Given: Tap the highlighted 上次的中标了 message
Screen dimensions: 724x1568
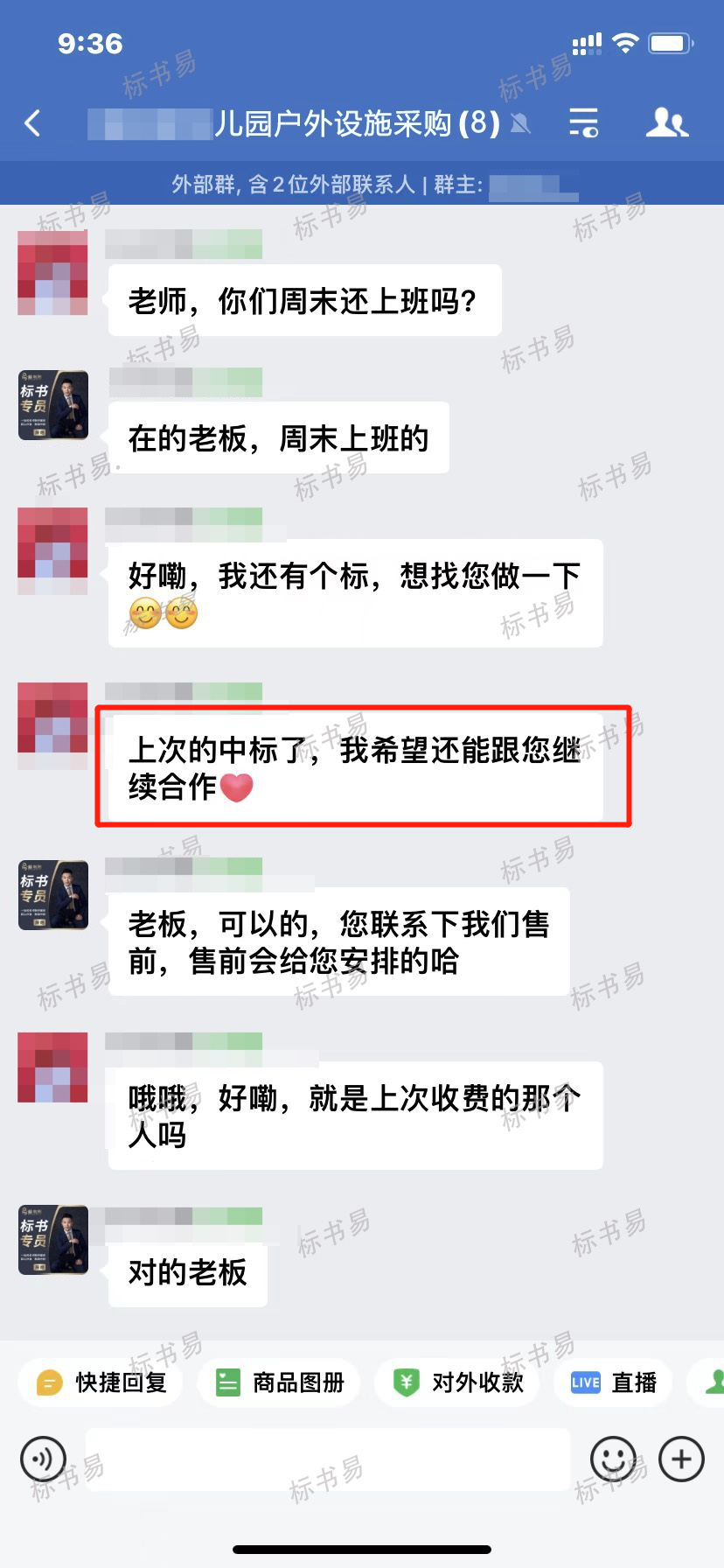Looking at the screenshot, I should point(356,767).
